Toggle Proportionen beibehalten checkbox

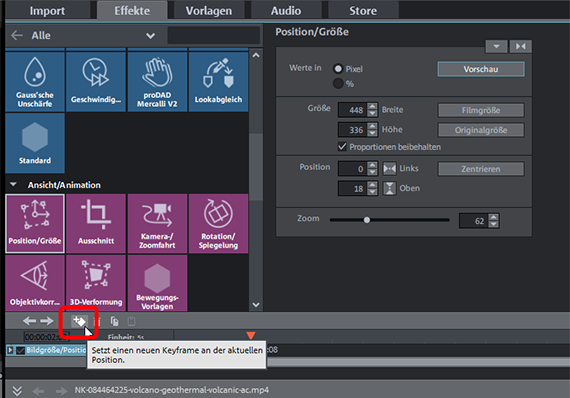pyautogui.click(x=342, y=146)
